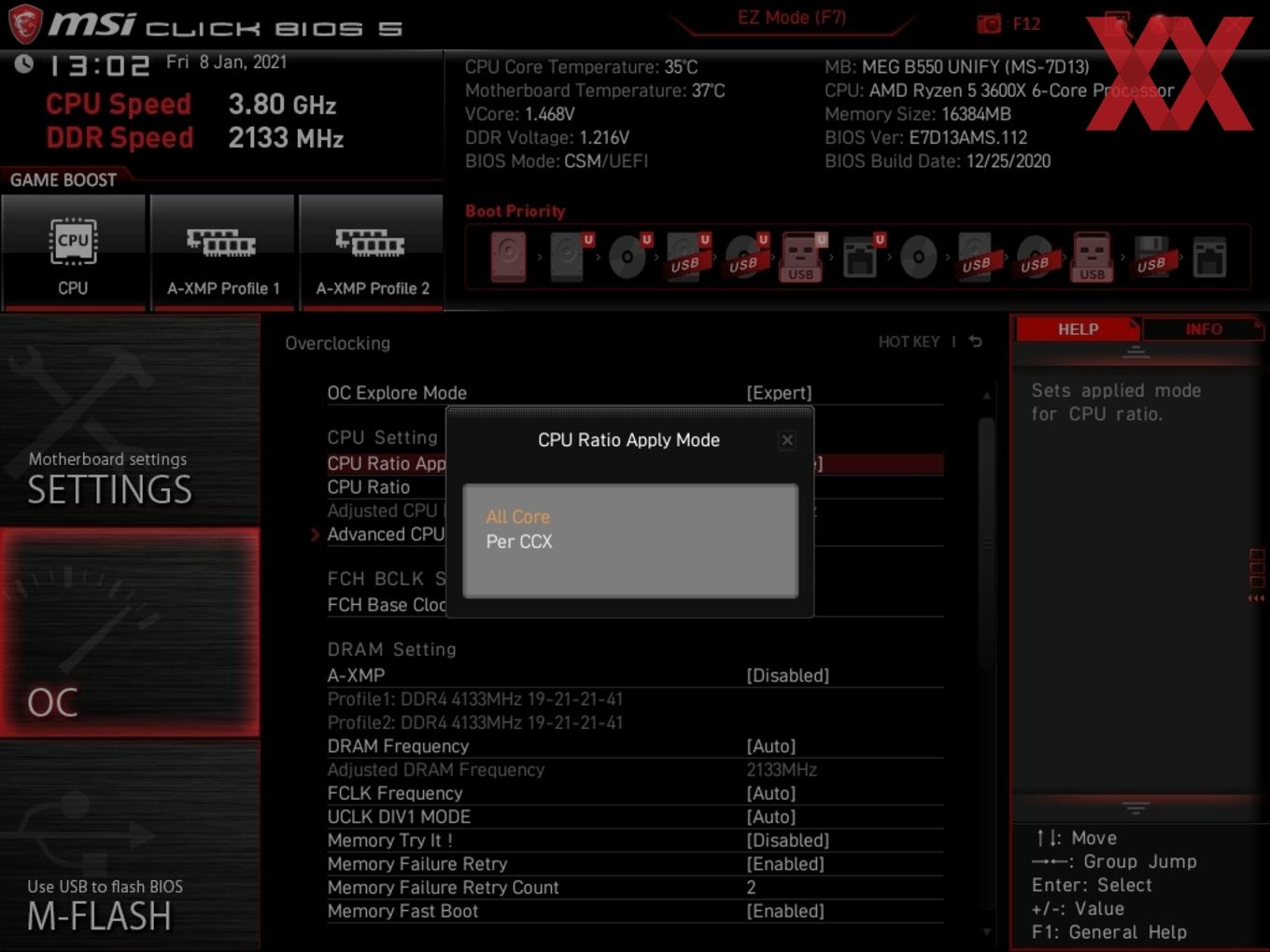The width and height of the screenshot is (1270, 952).
Task: Select the UEFI USB key boot icon
Action: tap(802, 258)
